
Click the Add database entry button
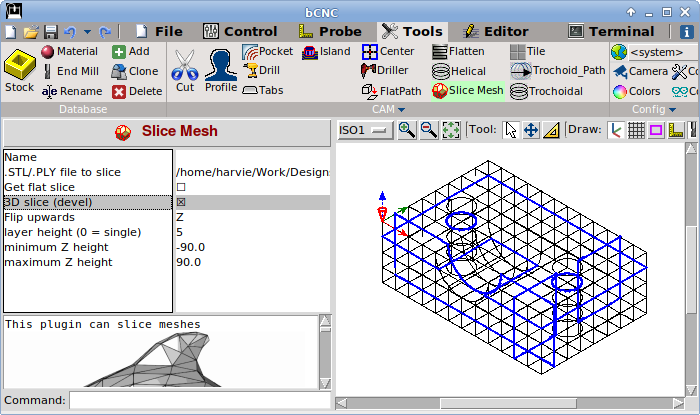click(x=131, y=51)
